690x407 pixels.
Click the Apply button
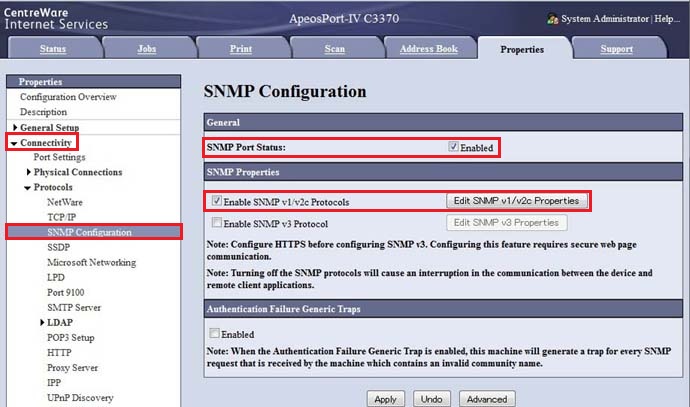(x=386, y=398)
